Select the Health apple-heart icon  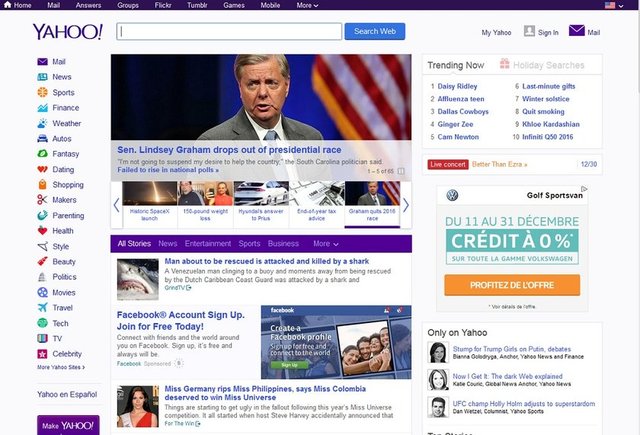click(42, 231)
